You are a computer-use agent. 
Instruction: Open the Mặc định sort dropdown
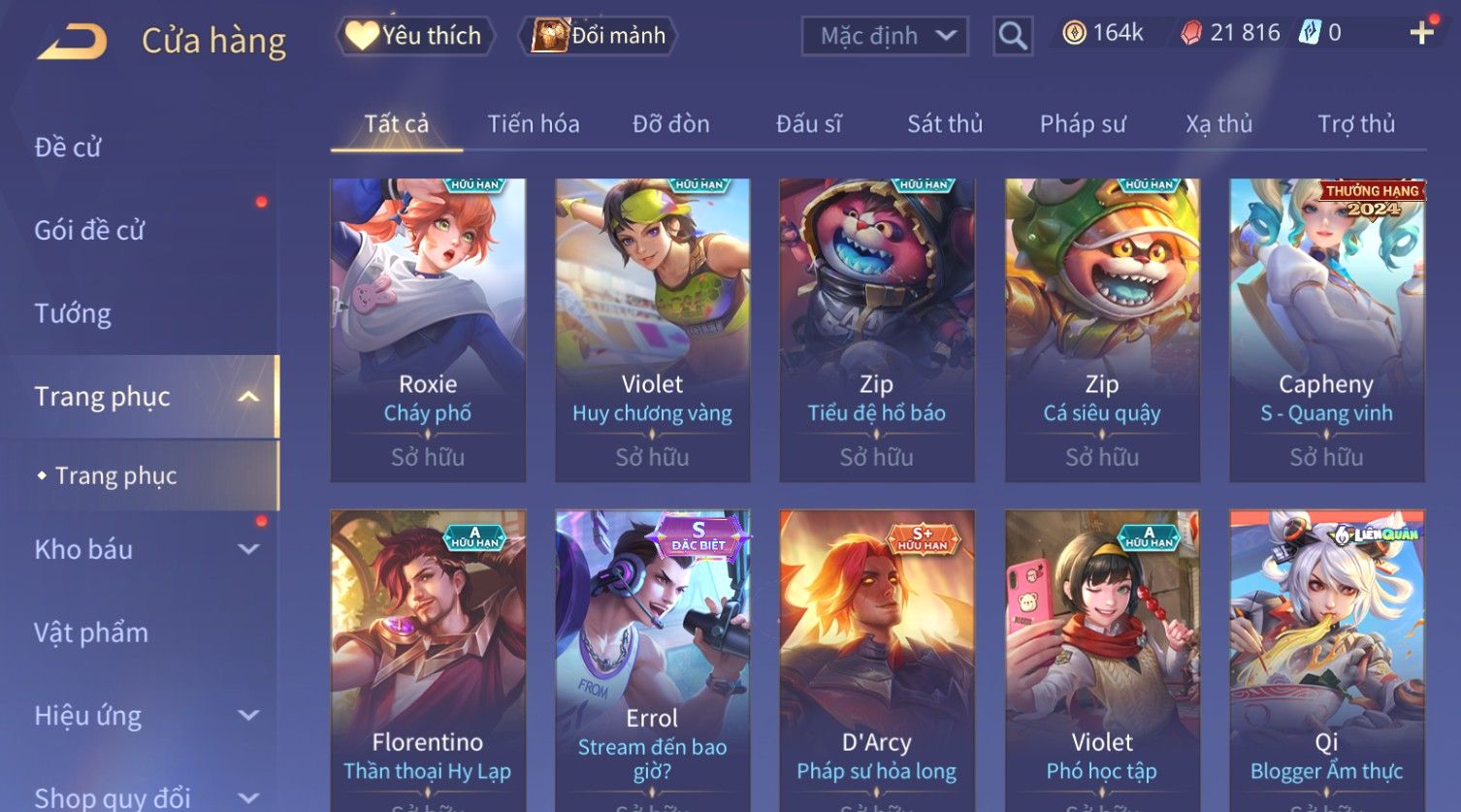(x=885, y=36)
